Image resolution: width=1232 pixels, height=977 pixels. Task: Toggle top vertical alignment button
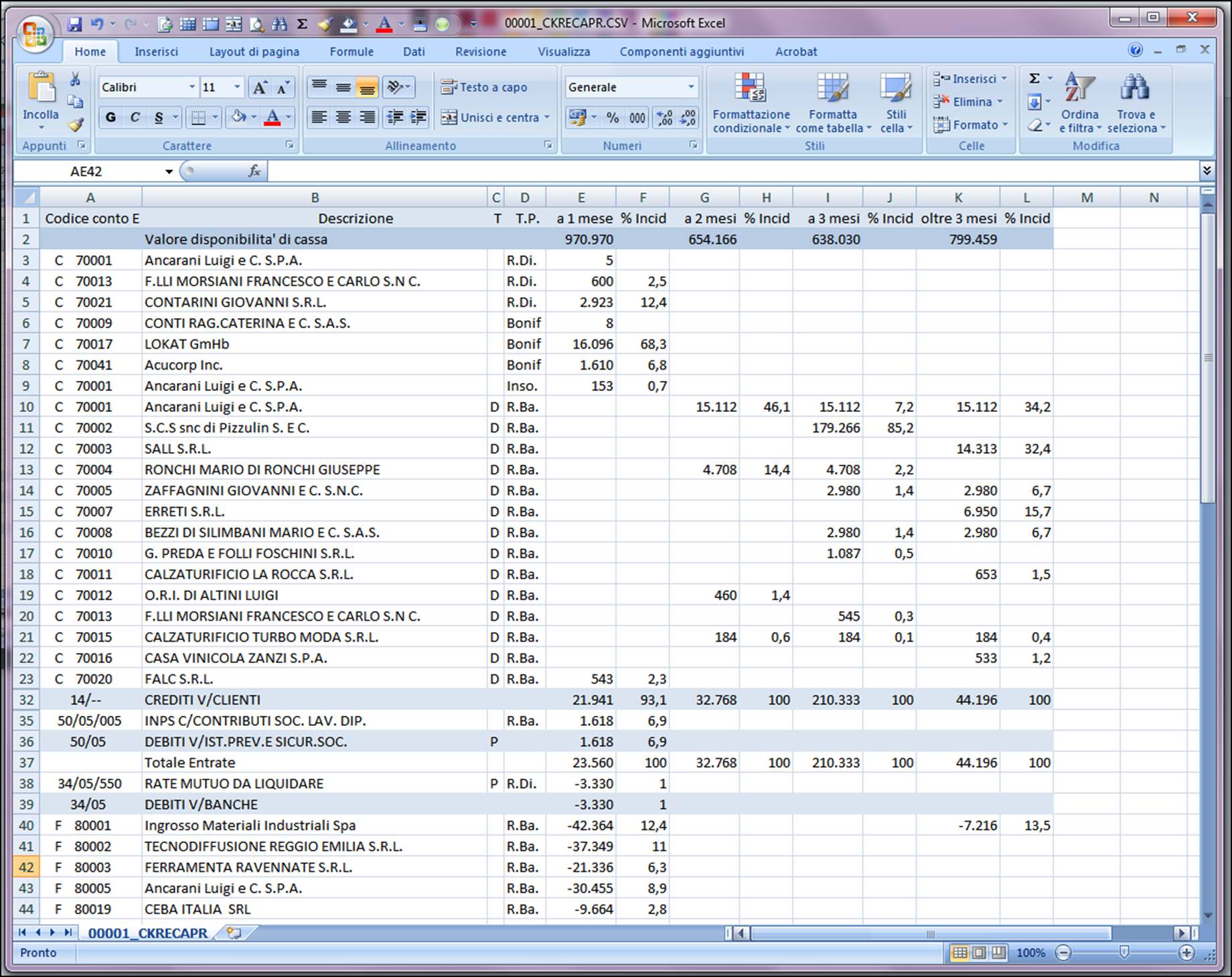[319, 87]
